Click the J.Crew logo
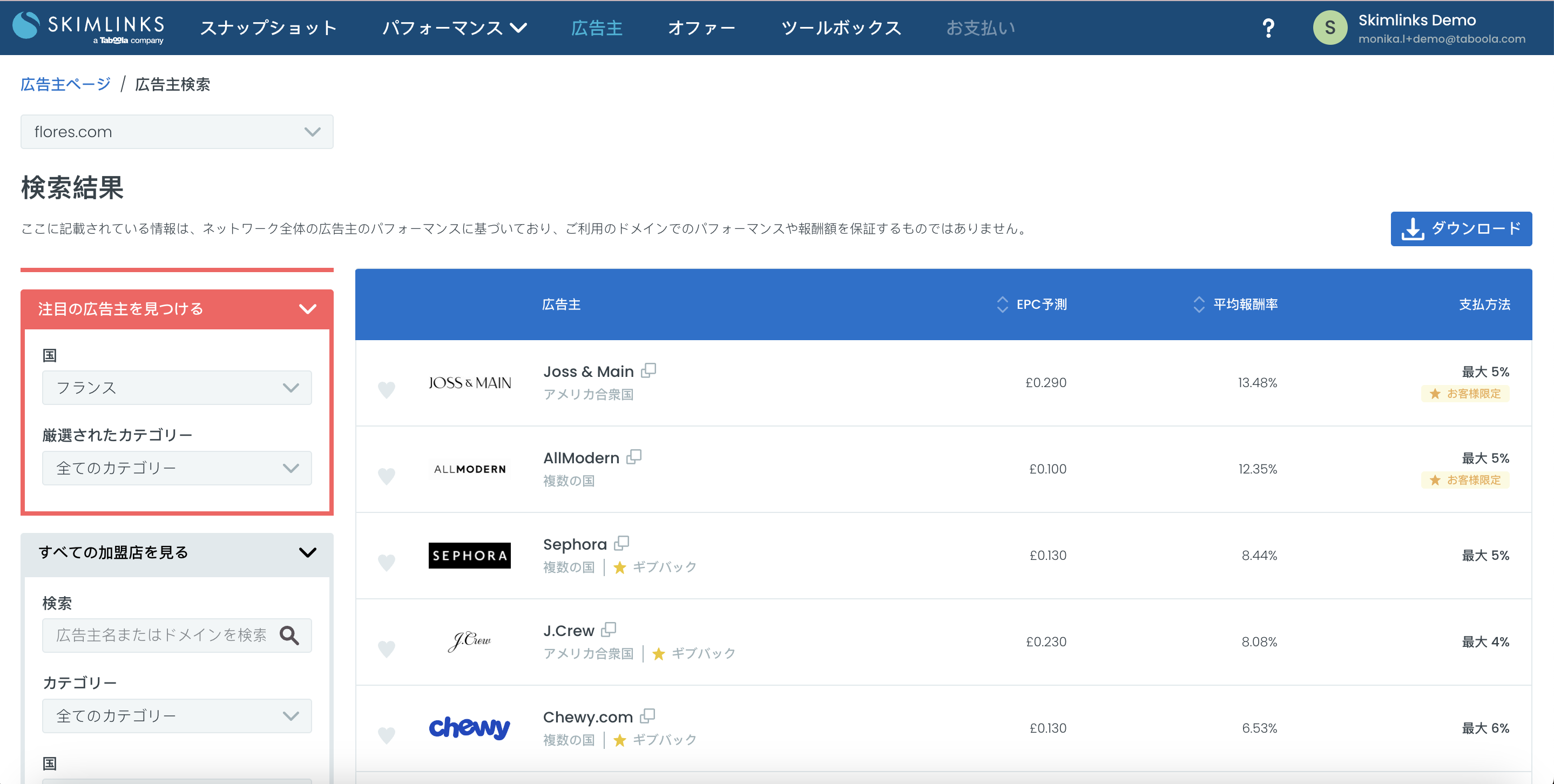Screen dimensions: 1554x784 coord(470,641)
